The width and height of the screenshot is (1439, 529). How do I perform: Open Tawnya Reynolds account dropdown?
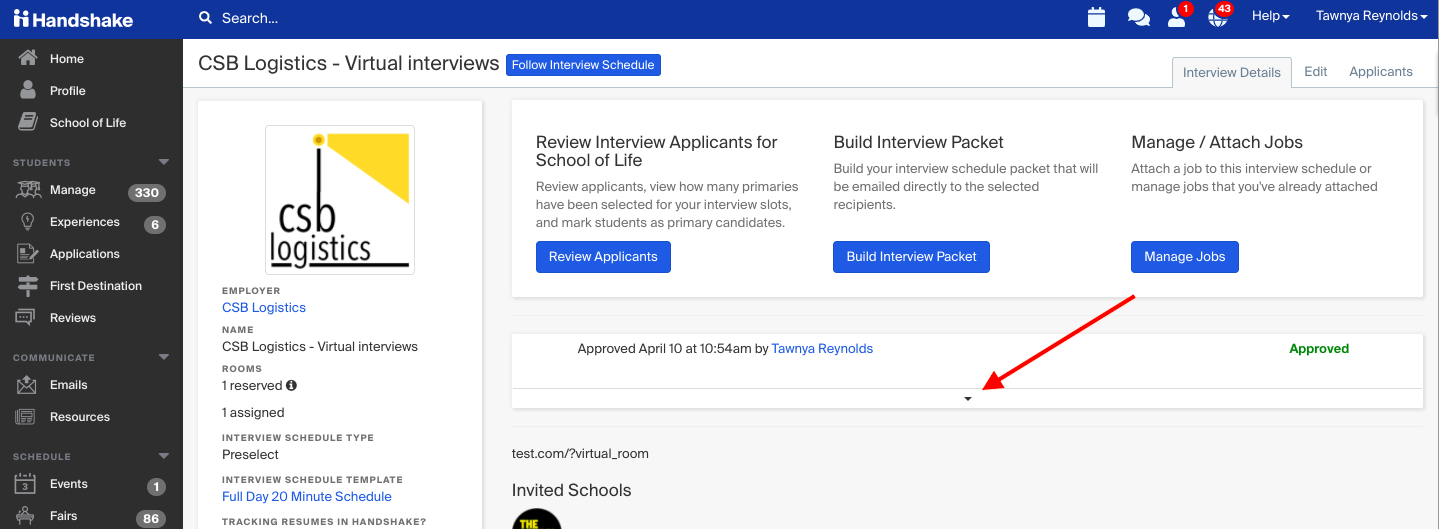coord(1371,16)
